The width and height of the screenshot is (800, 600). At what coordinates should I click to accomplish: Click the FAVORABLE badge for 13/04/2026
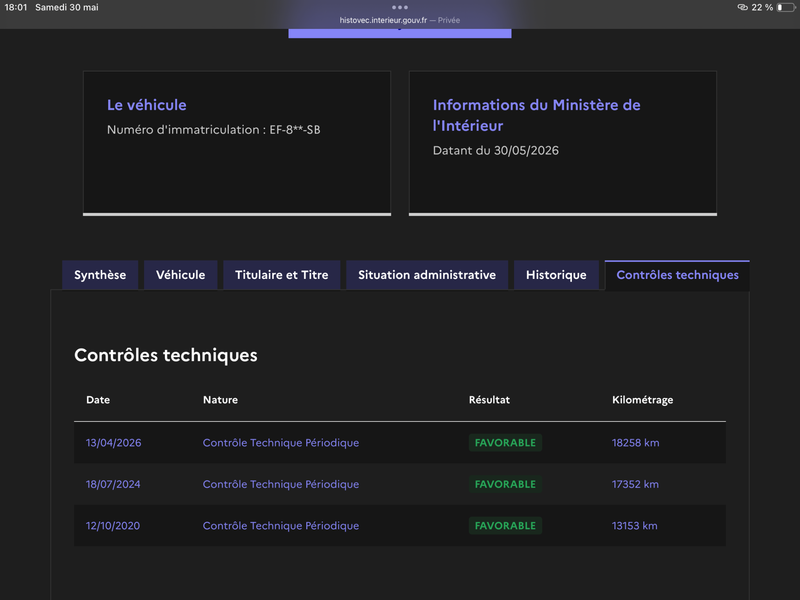click(x=505, y=443)
